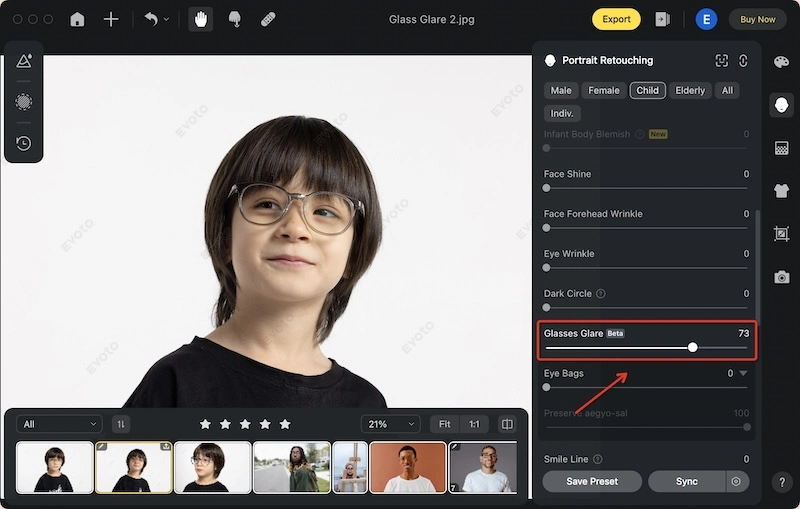Toggle the before/after compare view icon
800x509 pixels.
point(507,424)
